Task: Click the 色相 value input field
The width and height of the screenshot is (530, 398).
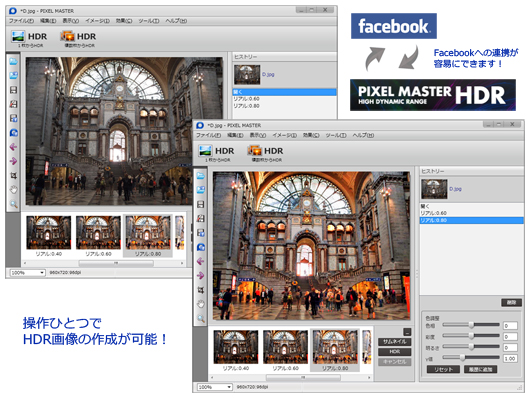Action: (510, 326)
